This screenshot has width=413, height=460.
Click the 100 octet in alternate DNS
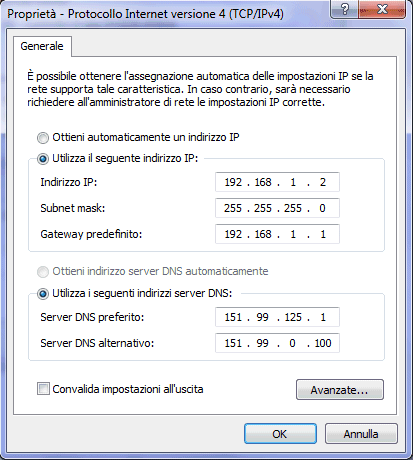(323, 343)
